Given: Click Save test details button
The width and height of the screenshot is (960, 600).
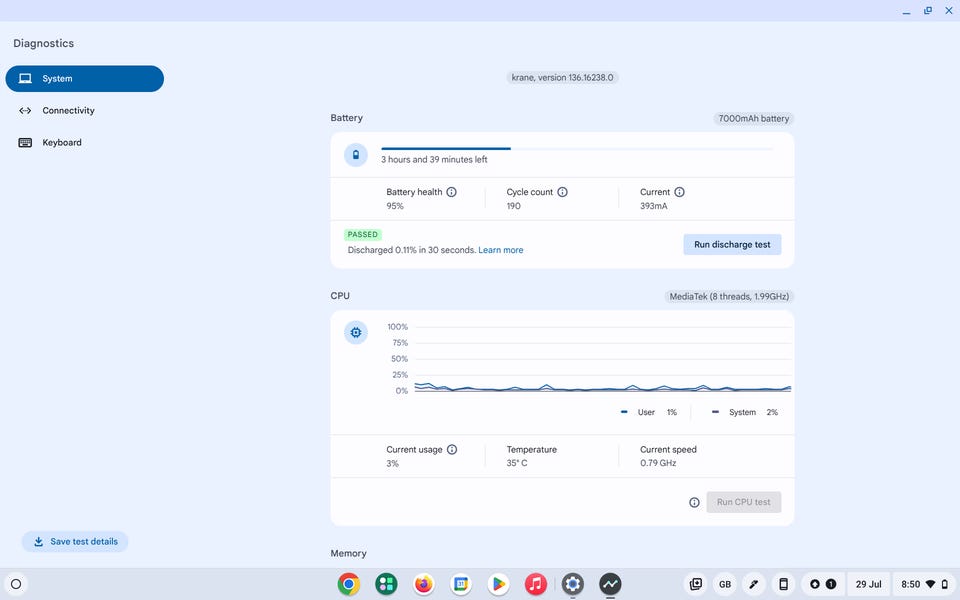Looking at the screenshot, I should [x=75, y=542].
